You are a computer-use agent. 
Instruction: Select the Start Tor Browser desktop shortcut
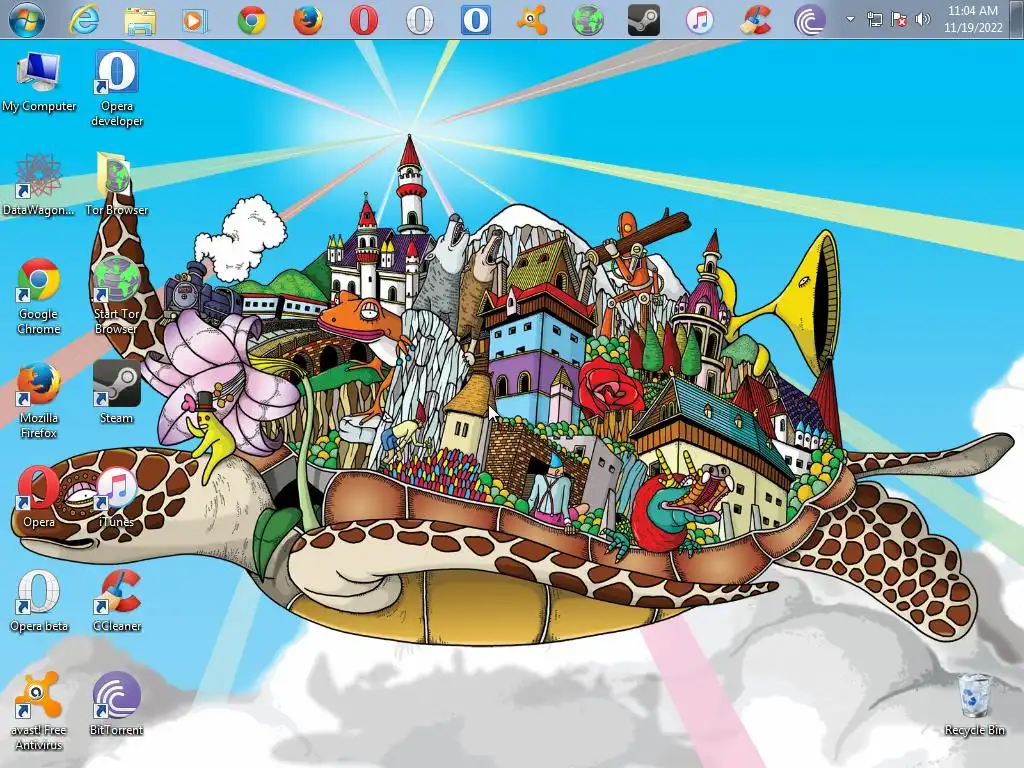116,296
